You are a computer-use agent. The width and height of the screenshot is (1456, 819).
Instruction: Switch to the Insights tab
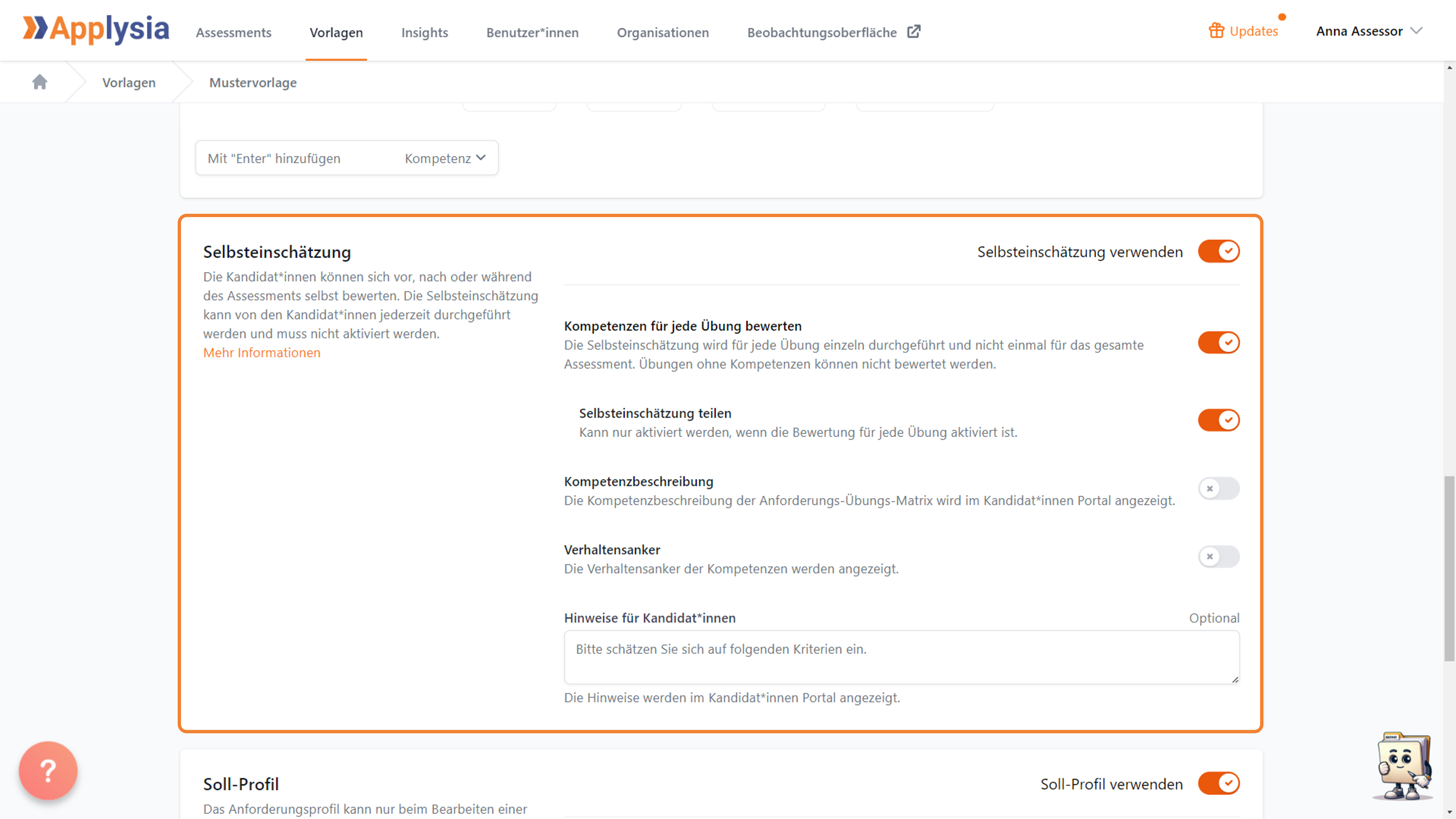tap(425, 32)
